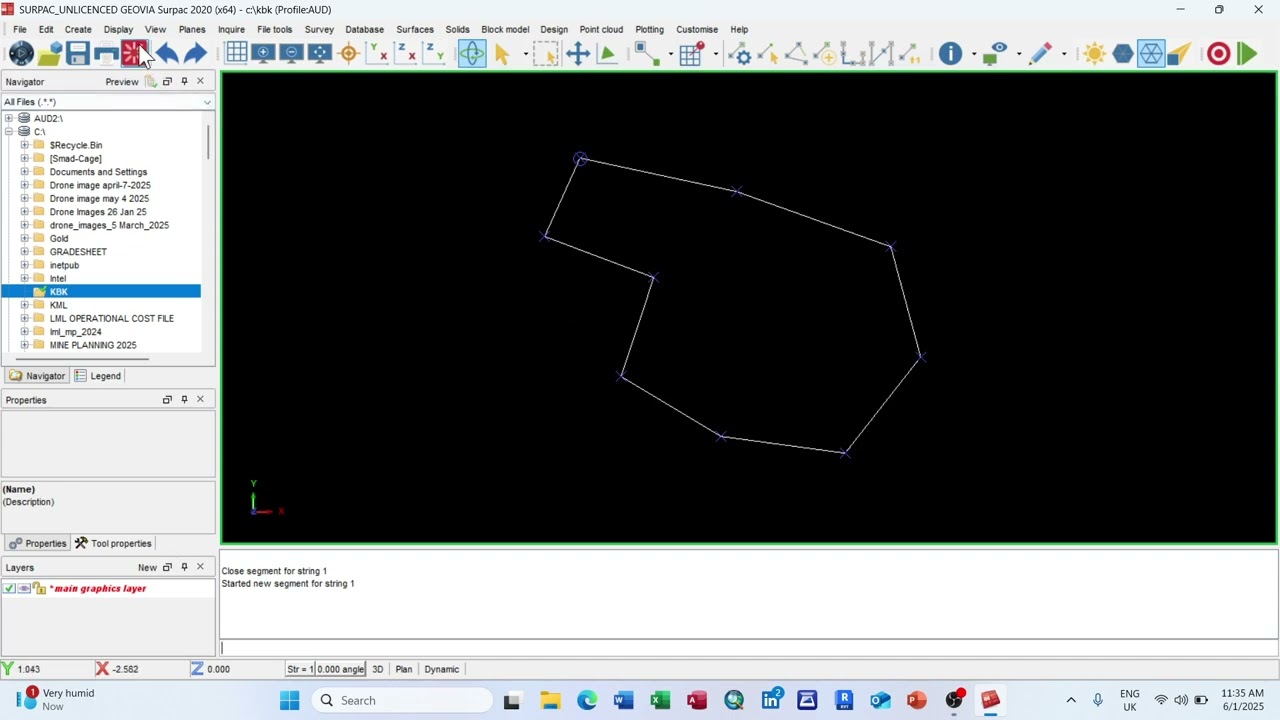Click the blue Information inquire icon

click(950, 54)
